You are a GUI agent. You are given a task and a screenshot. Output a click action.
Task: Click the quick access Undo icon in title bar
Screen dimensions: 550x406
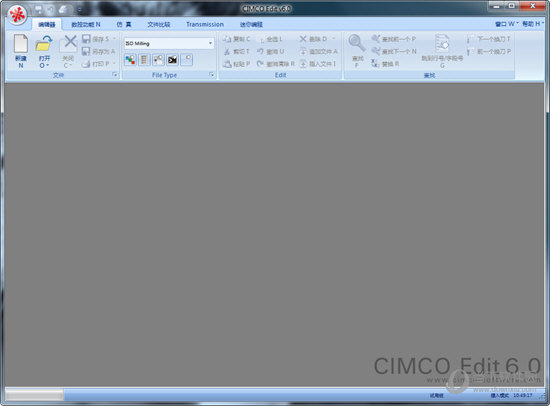[x=51, y=9]
